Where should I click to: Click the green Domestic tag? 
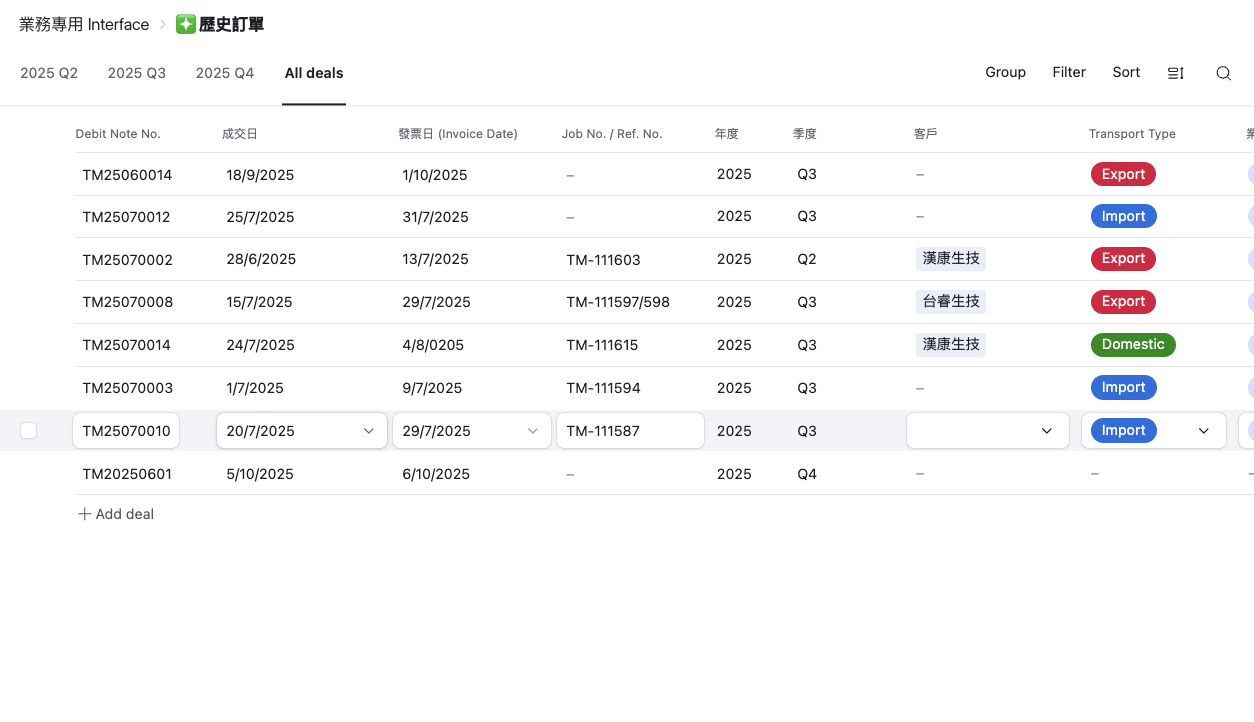1132,345
